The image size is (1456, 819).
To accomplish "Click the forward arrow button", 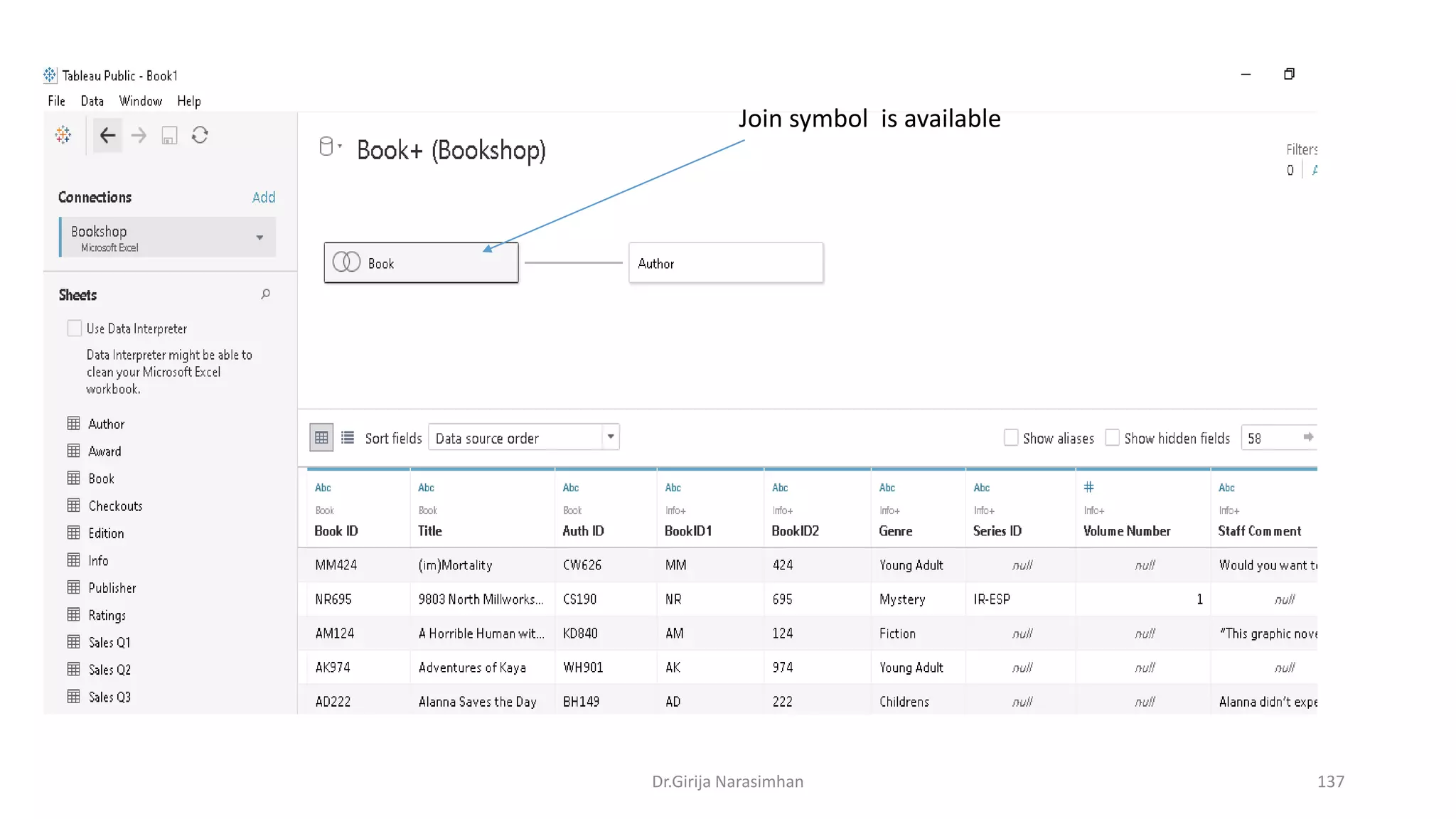I will [139, 135].
